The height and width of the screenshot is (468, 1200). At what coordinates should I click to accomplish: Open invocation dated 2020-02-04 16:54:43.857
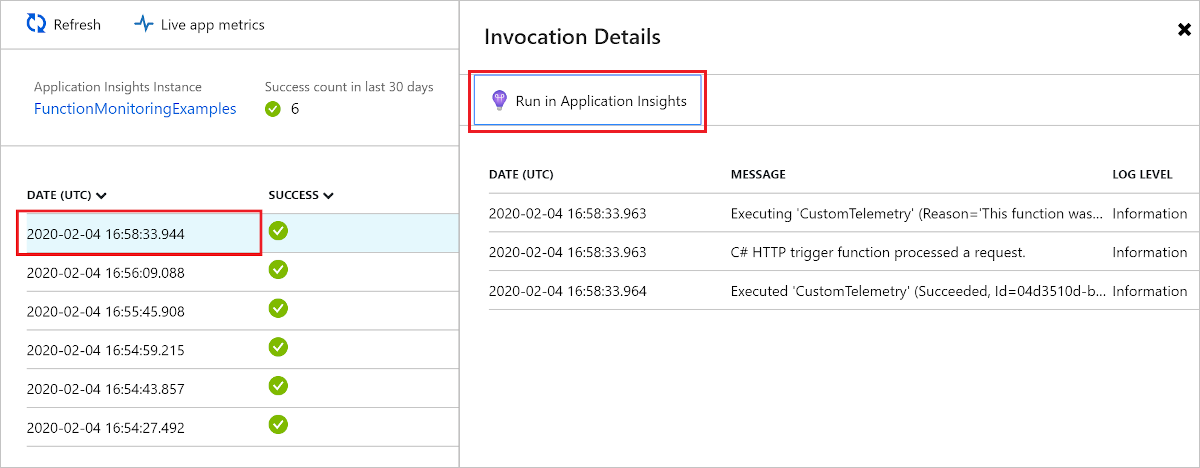105,389
